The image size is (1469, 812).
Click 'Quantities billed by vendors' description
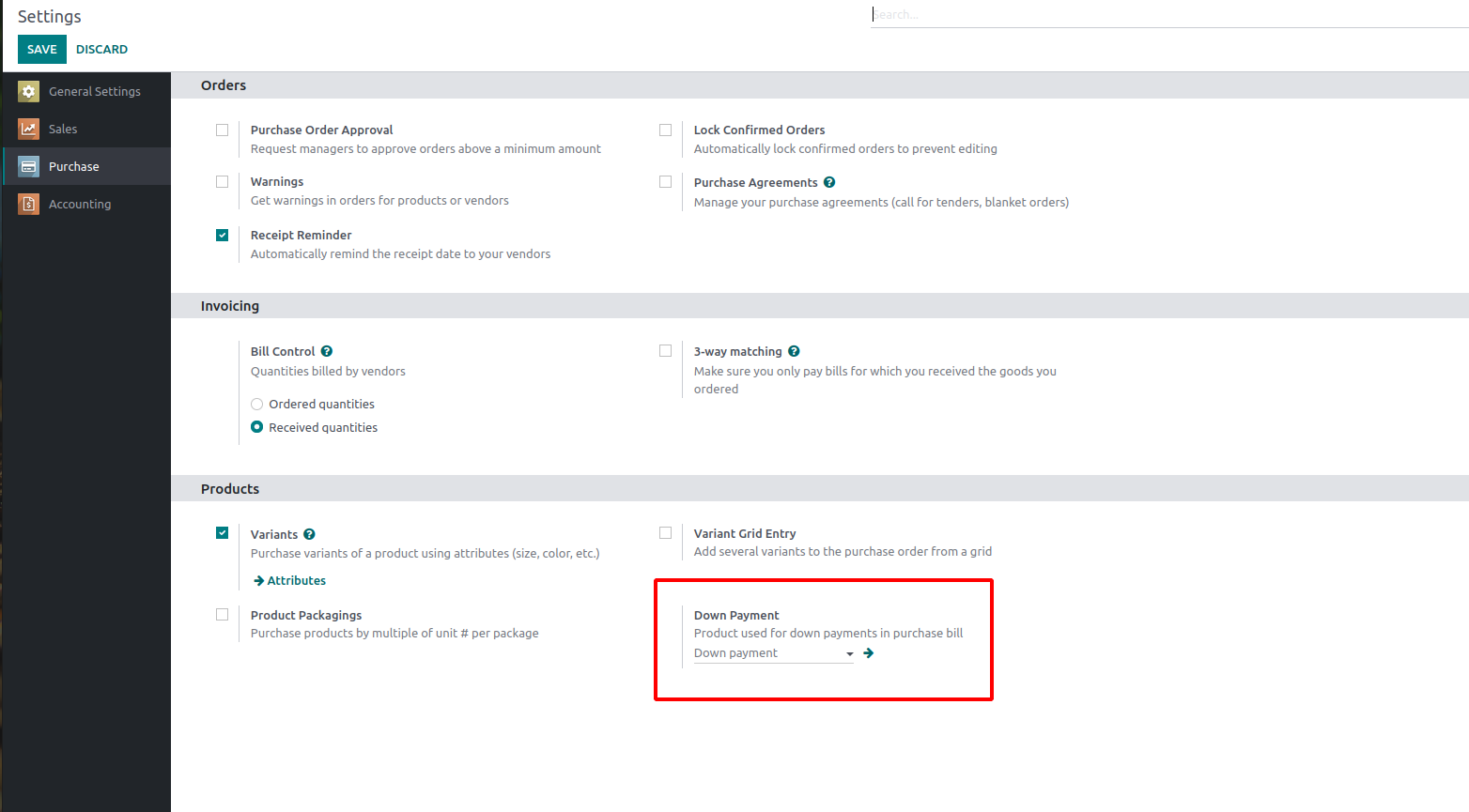pyautogui.click(x=328, y=371)
